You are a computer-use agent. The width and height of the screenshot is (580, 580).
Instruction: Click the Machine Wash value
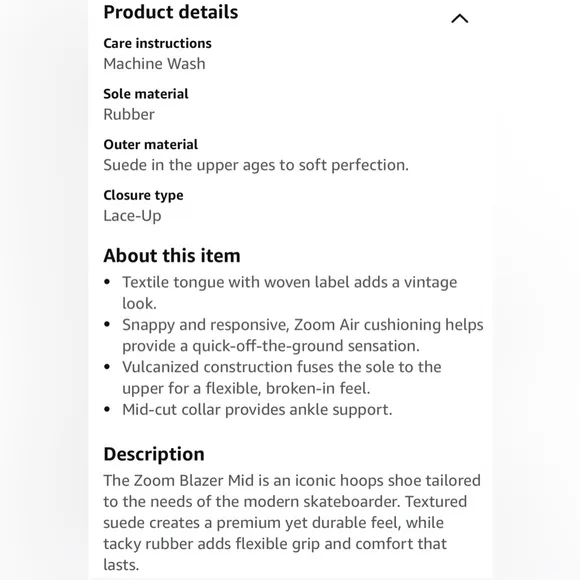154,64
